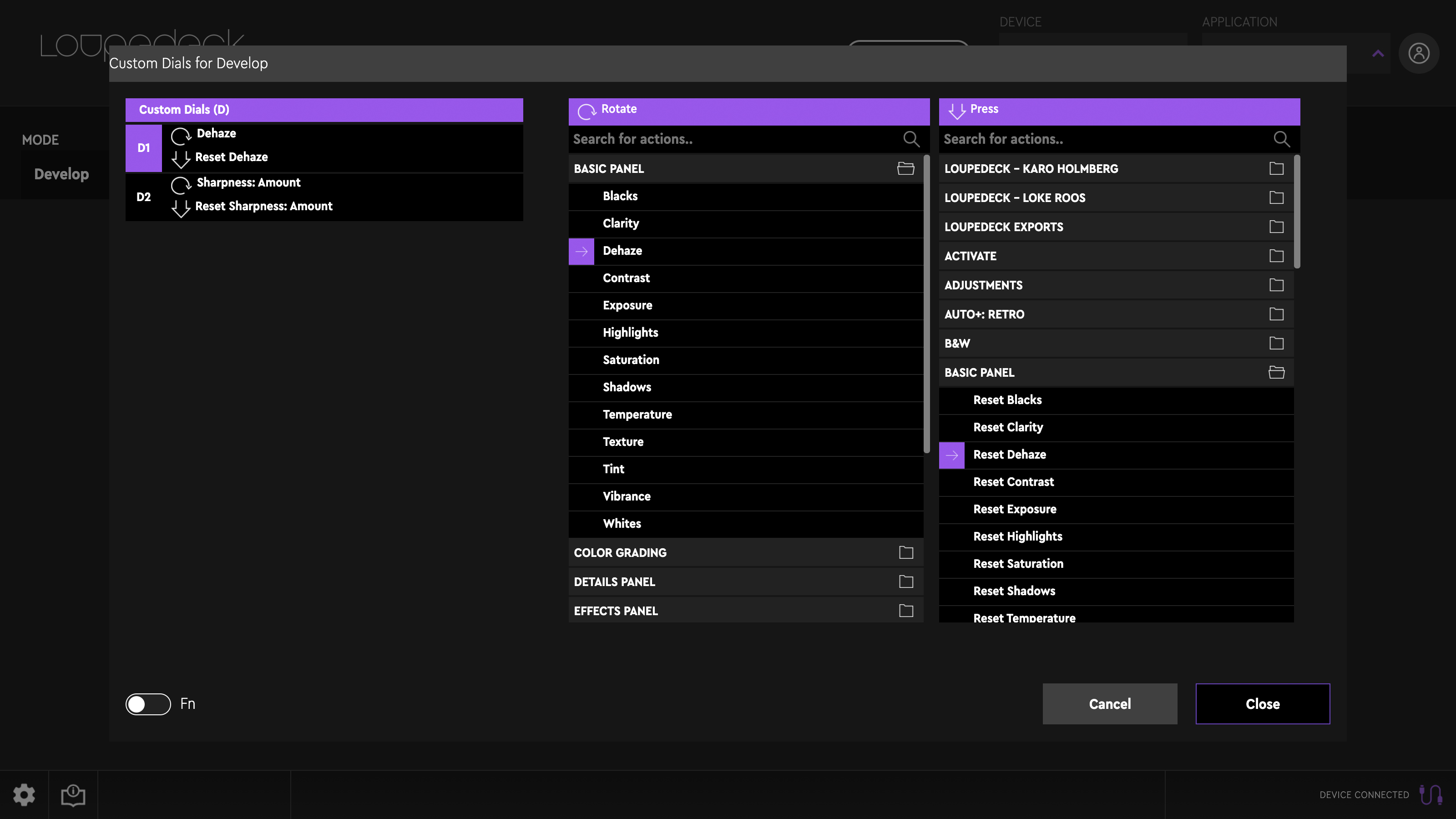Click the D2 custom dial icon
The image size is (1456, 819).
[x=143, y=195]
